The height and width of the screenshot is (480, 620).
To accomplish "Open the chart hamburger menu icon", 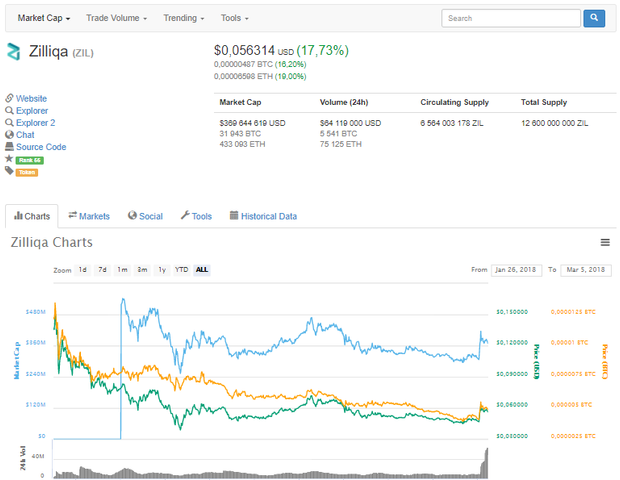I will (x=605, y=242).
